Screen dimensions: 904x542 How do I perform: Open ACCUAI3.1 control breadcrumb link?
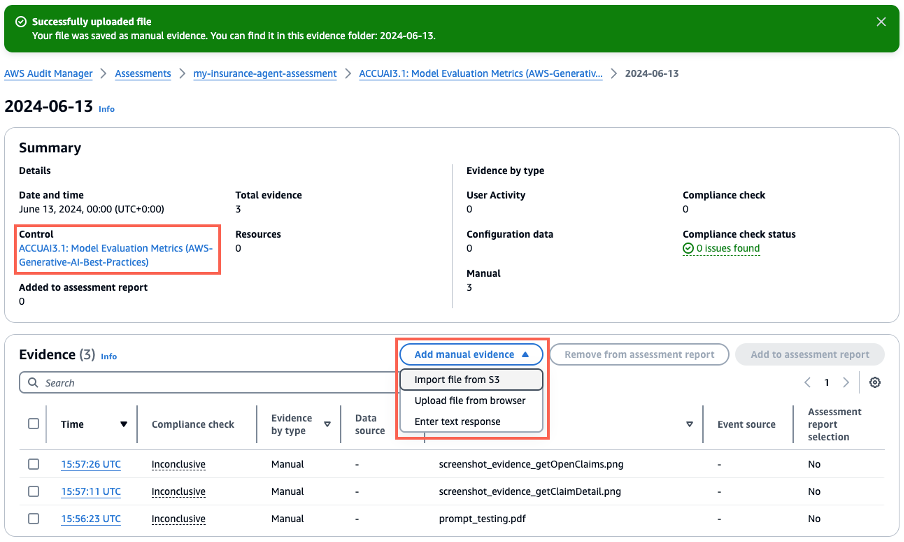click(481, 74)
